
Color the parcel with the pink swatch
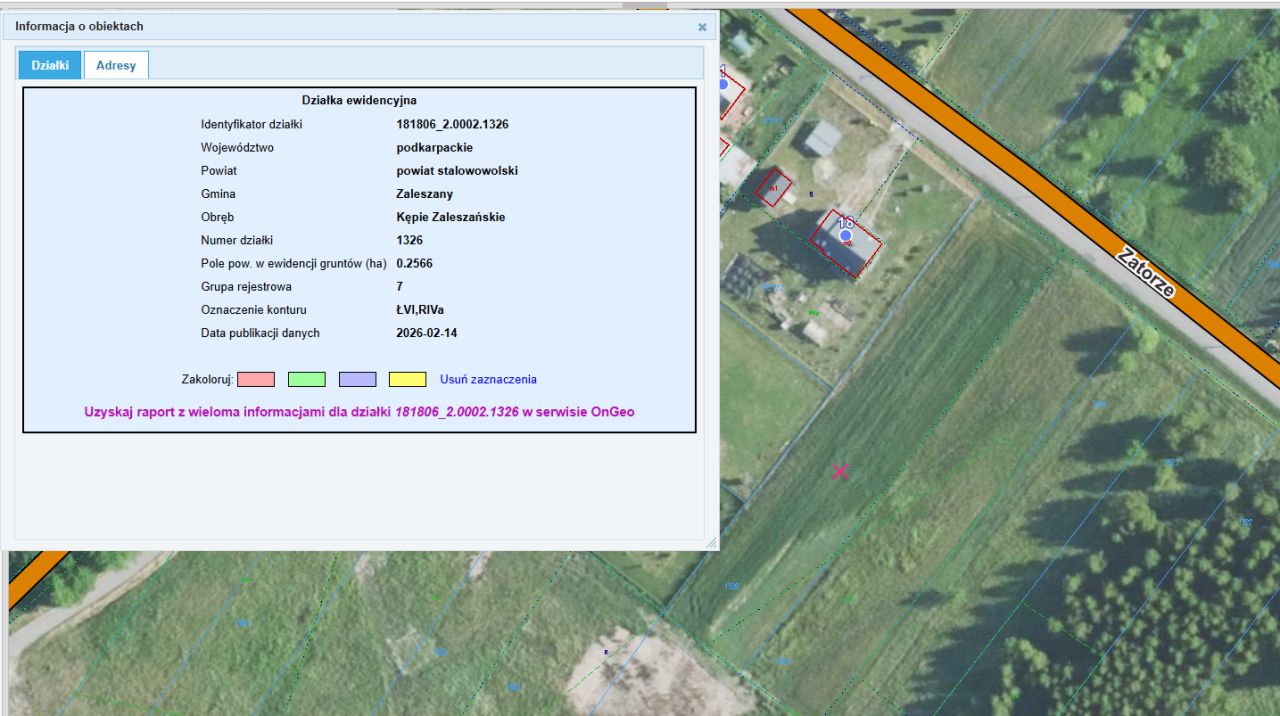point(256,379)
